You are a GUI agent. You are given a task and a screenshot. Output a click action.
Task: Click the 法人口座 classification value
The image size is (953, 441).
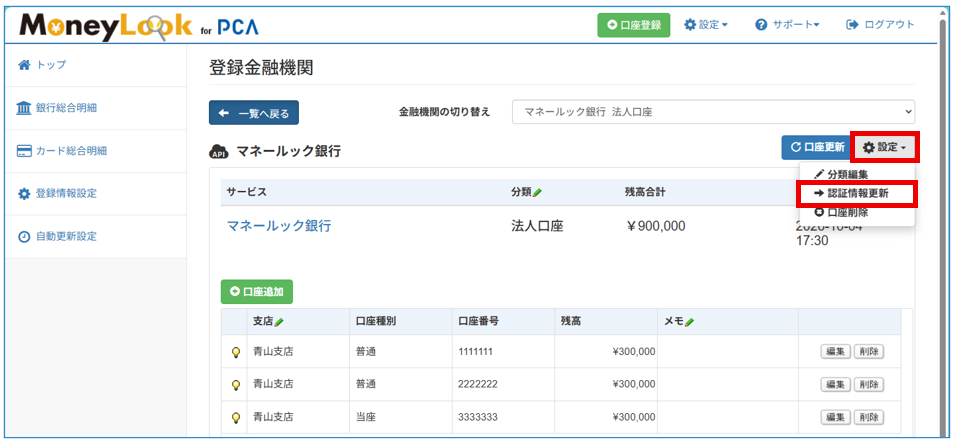click(537, 226)
